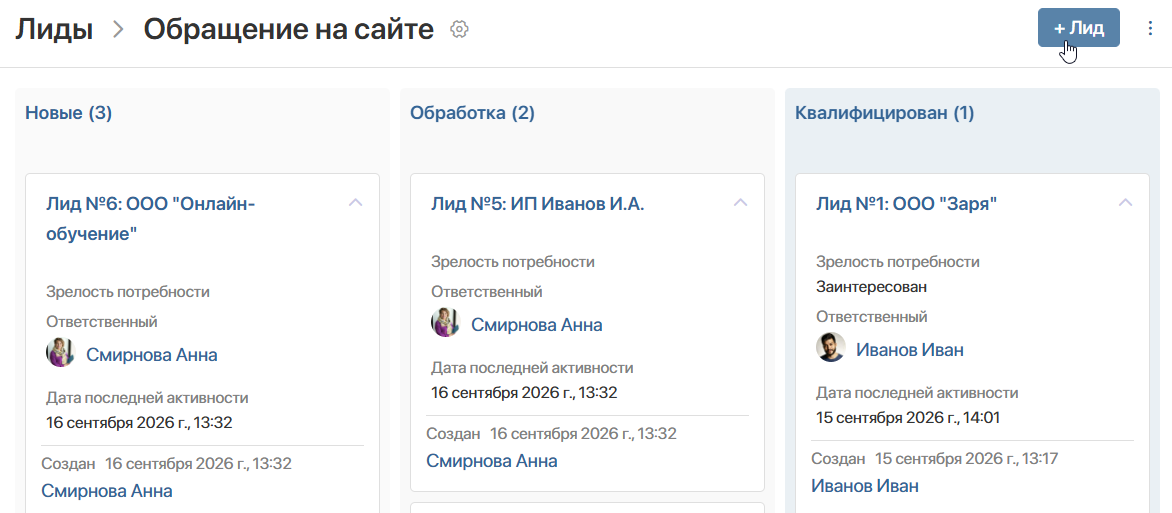Screen dimensions: 1172x513
Task: Click Создан 15 сентября 2026 г., 13:17
Action: pos(934,458)
